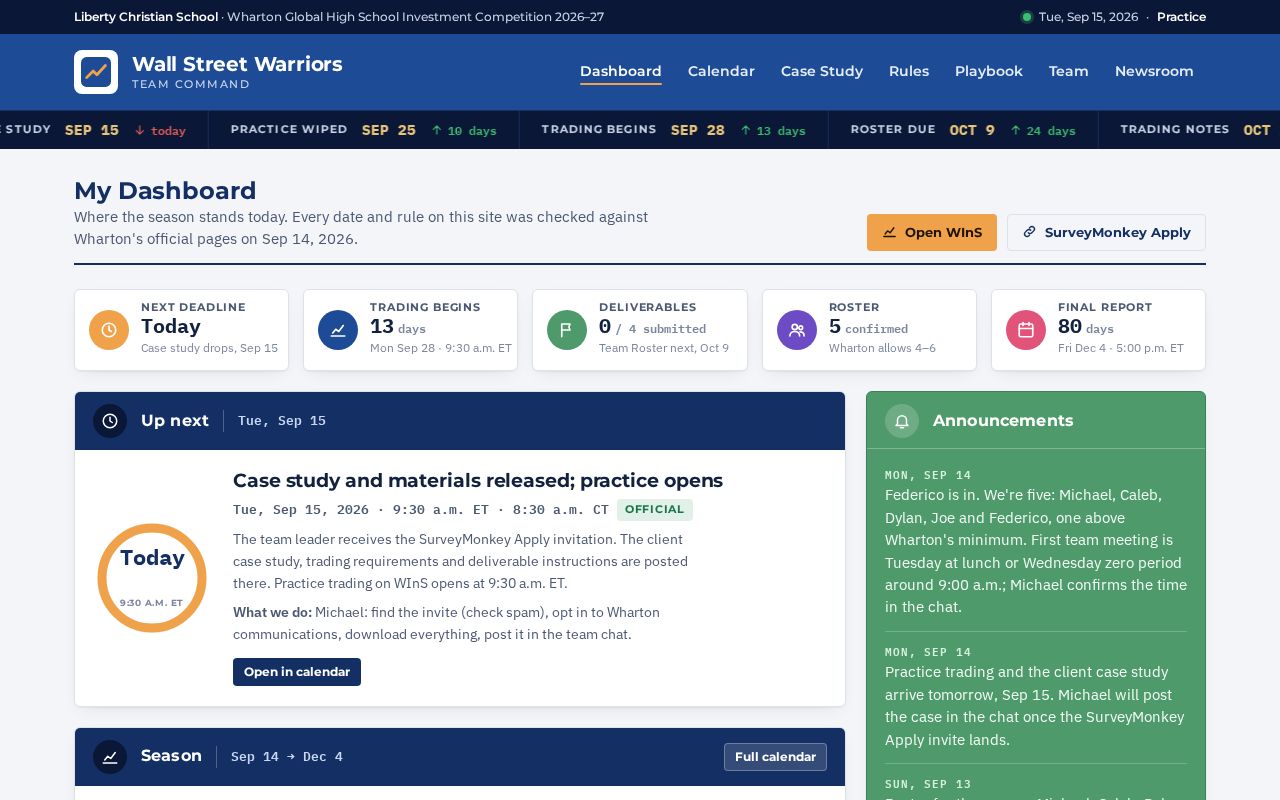Click the Trading Begins Sep 28 ticker item
The height and width of the screenshot is (800, 1280).
tap(674, 130)
